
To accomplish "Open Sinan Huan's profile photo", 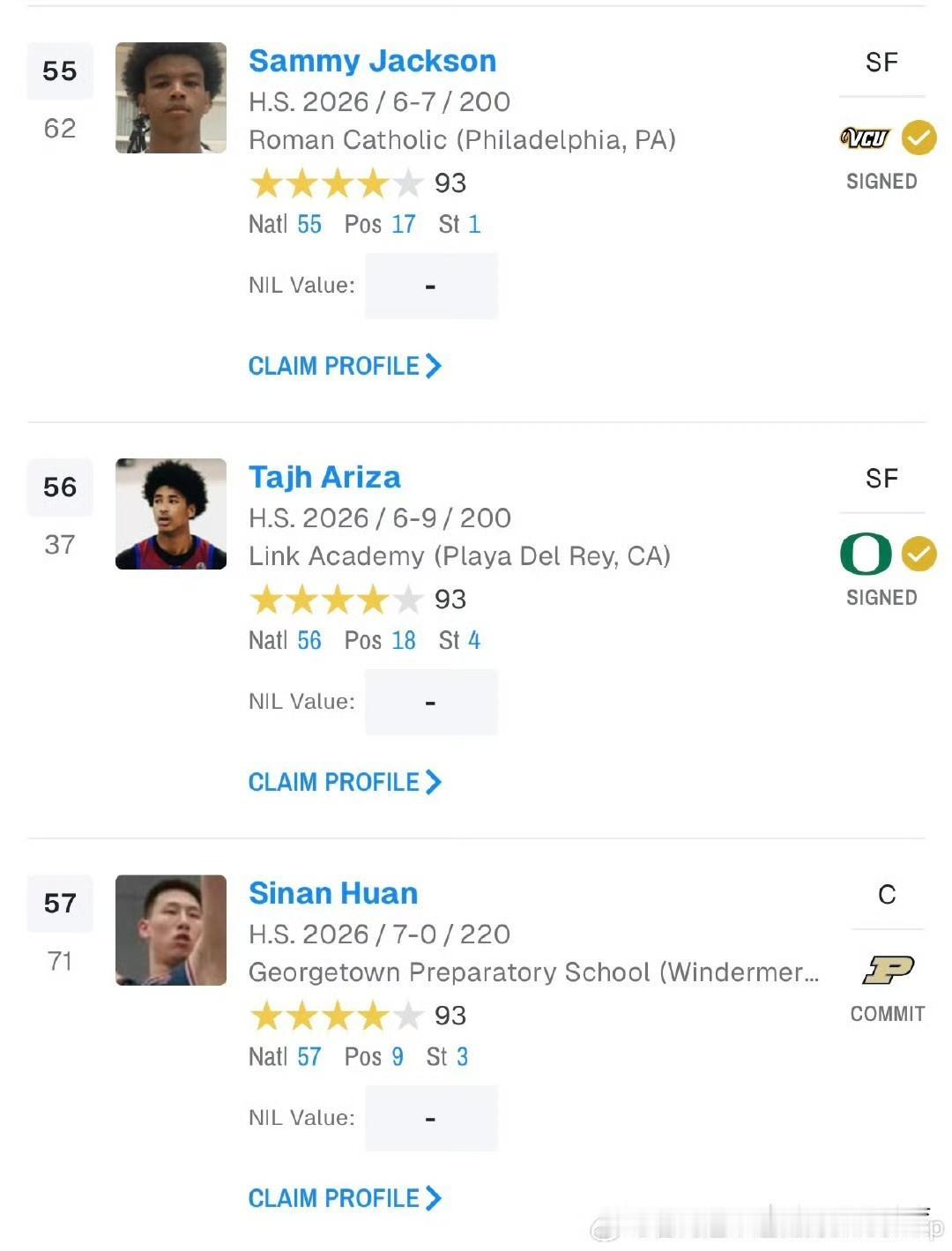I will click(x=171, y=930).
